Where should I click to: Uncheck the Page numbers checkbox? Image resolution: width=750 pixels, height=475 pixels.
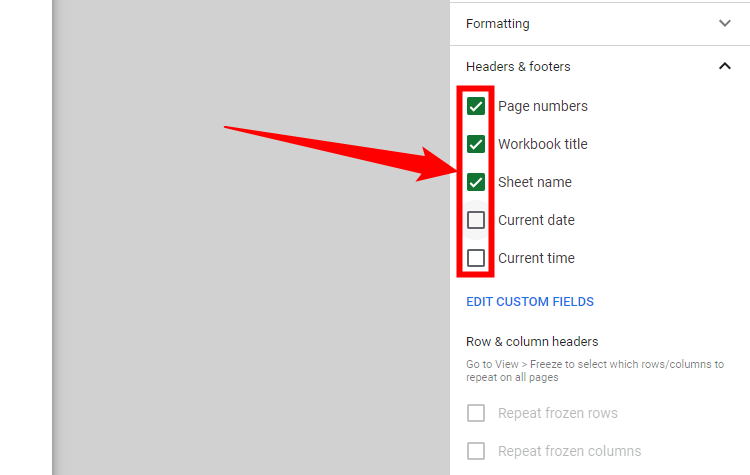click(476, 106)
